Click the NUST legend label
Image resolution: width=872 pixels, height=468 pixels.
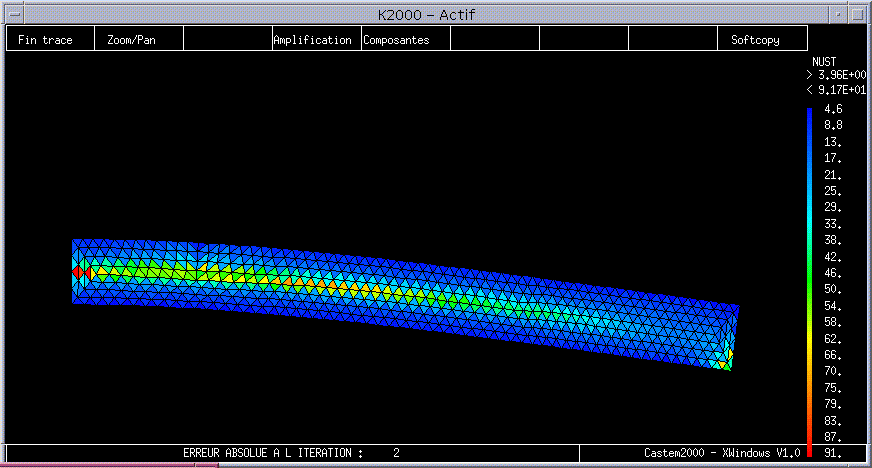click(824, 62)
